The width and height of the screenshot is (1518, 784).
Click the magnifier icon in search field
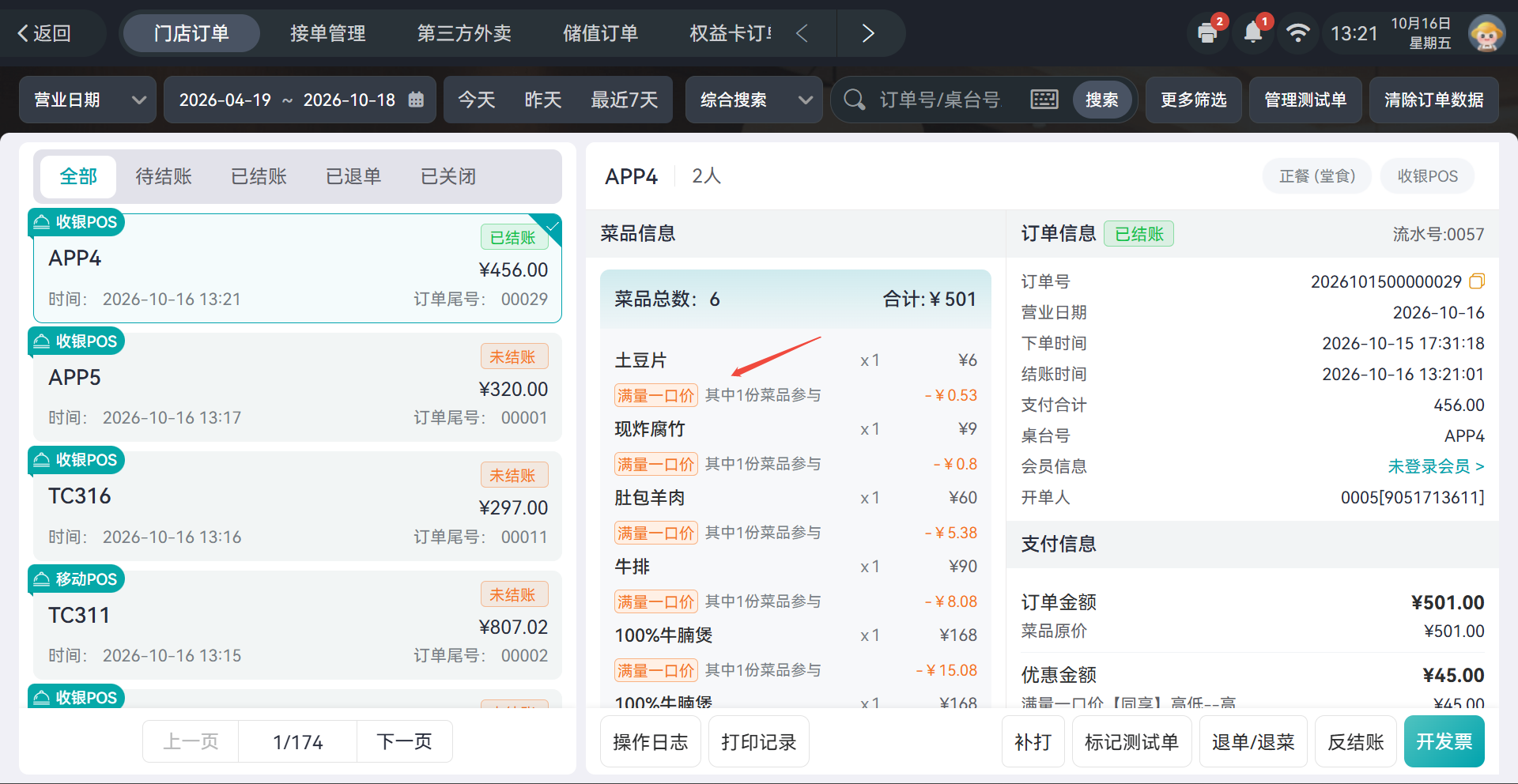click(854, 100)
